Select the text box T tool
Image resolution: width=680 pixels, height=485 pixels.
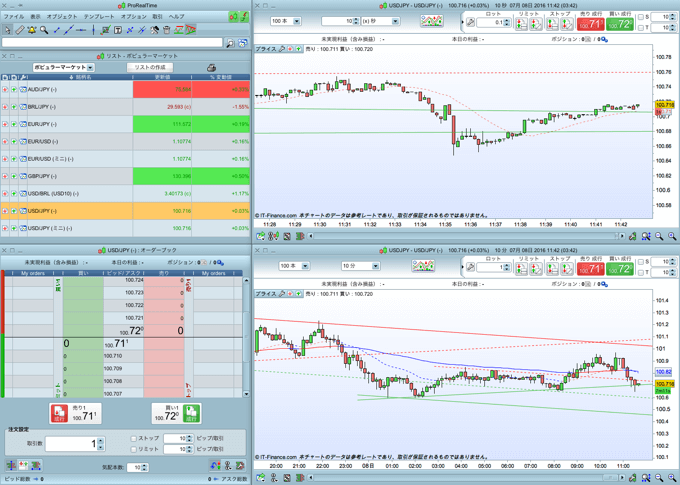118,30
